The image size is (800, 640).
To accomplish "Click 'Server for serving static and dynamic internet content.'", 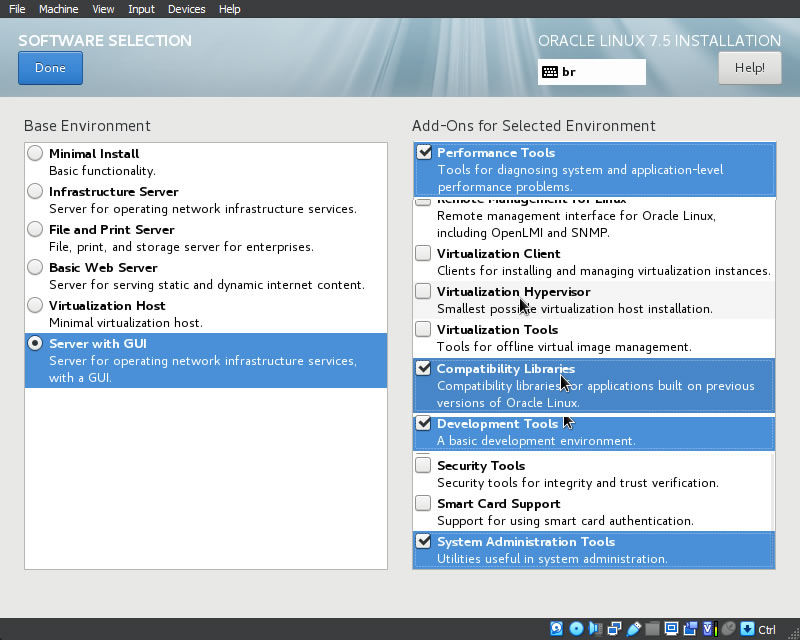I will tap(207, 285).
